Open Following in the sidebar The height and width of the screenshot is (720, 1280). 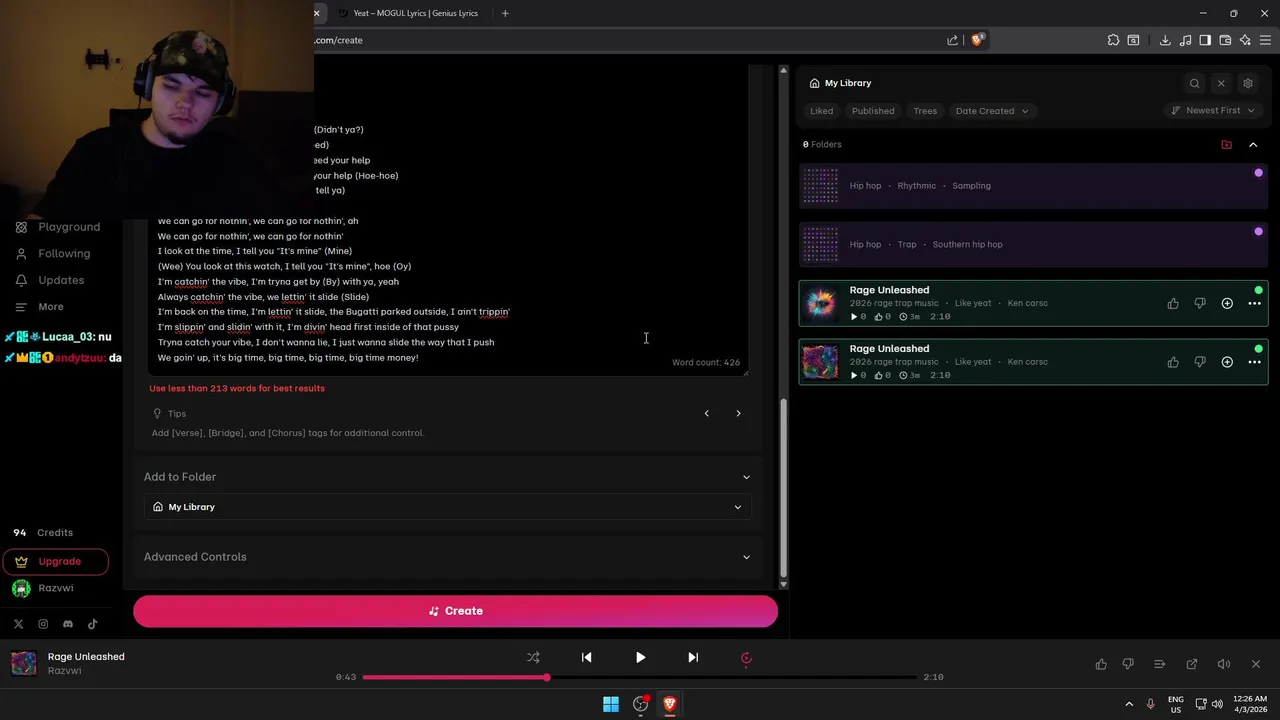pos(53,254)
